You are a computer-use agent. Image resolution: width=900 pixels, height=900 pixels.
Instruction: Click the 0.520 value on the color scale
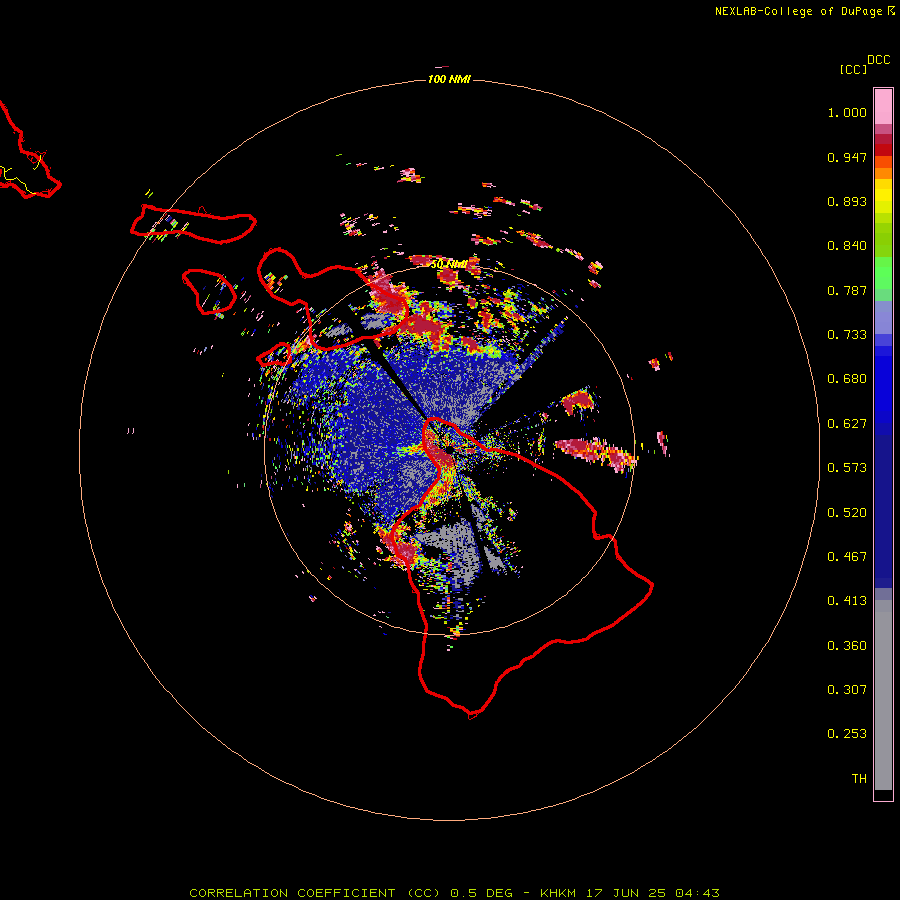(847, 513)
